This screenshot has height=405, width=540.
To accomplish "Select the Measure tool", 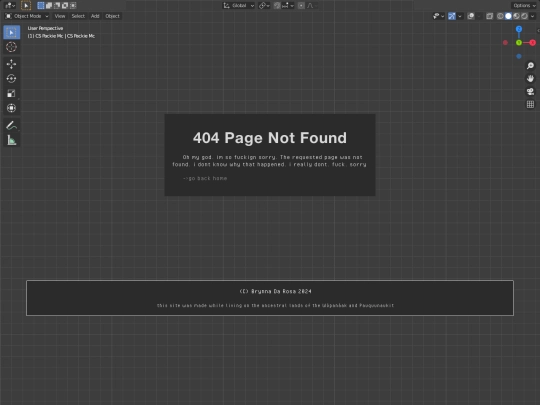I will tap(11, 140).
